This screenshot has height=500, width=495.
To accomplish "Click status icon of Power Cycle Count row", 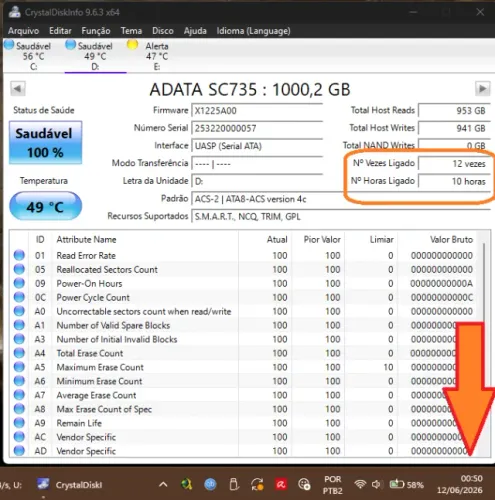I will pos(19,297).
